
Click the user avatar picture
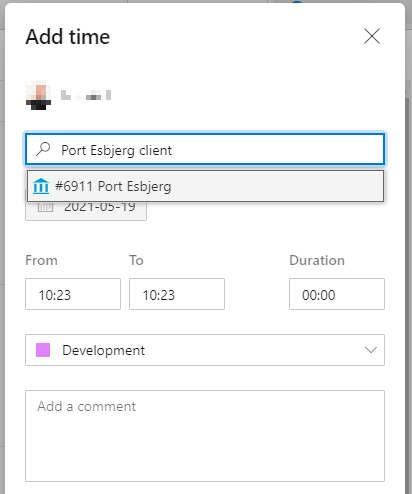pos(39,95)
